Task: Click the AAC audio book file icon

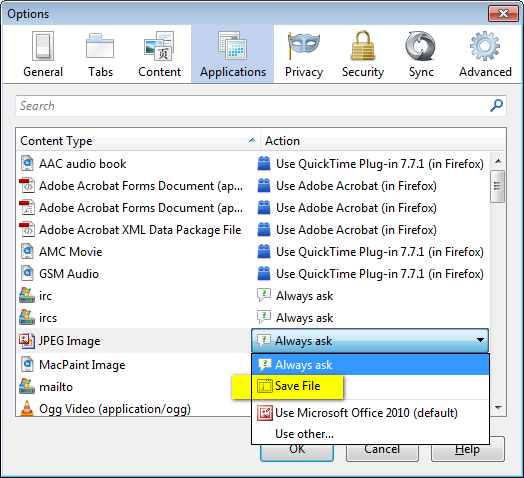Action: point(27,164)
